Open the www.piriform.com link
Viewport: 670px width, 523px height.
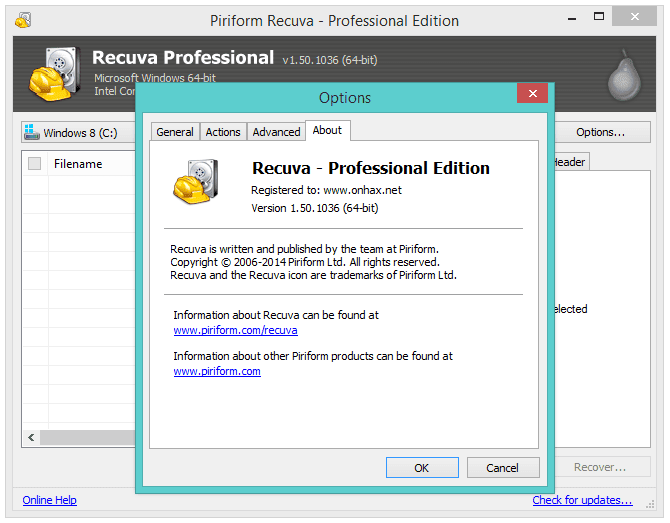[x=217, y=371]
